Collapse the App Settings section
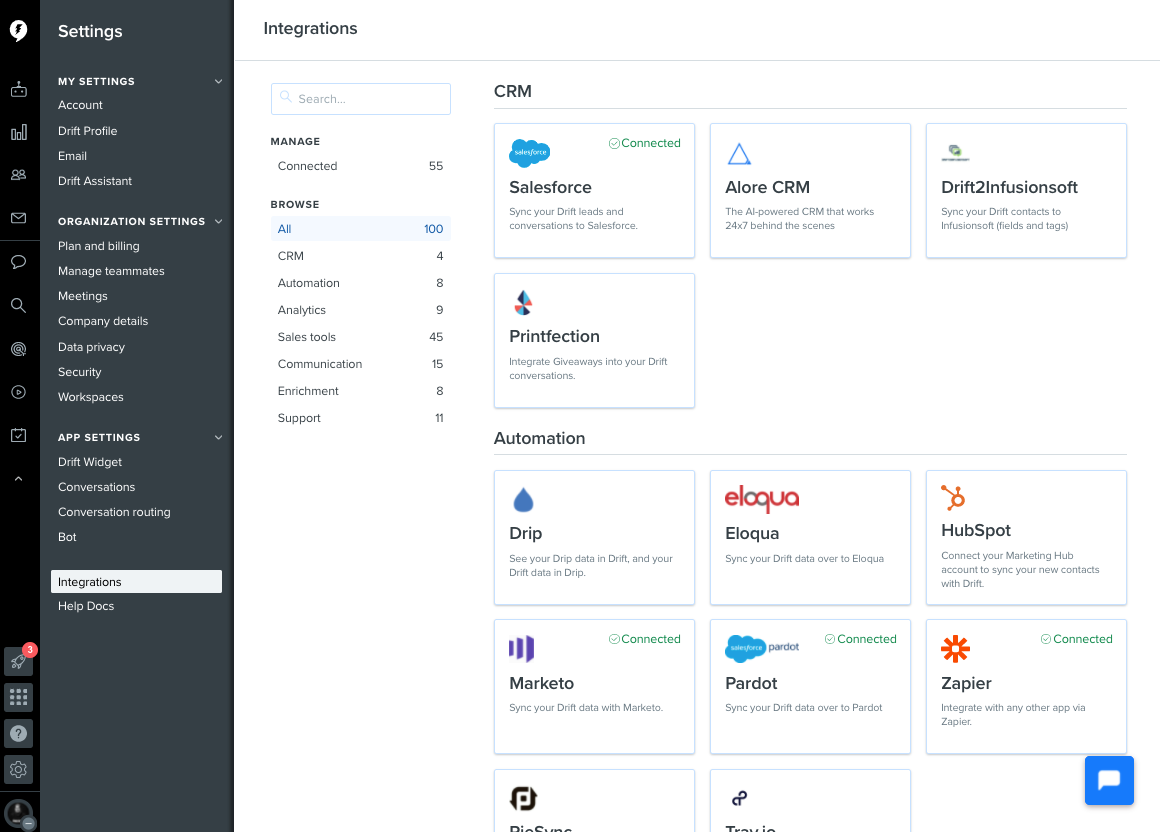Viewport: 1160px width, 832px height. pos(218,438)
